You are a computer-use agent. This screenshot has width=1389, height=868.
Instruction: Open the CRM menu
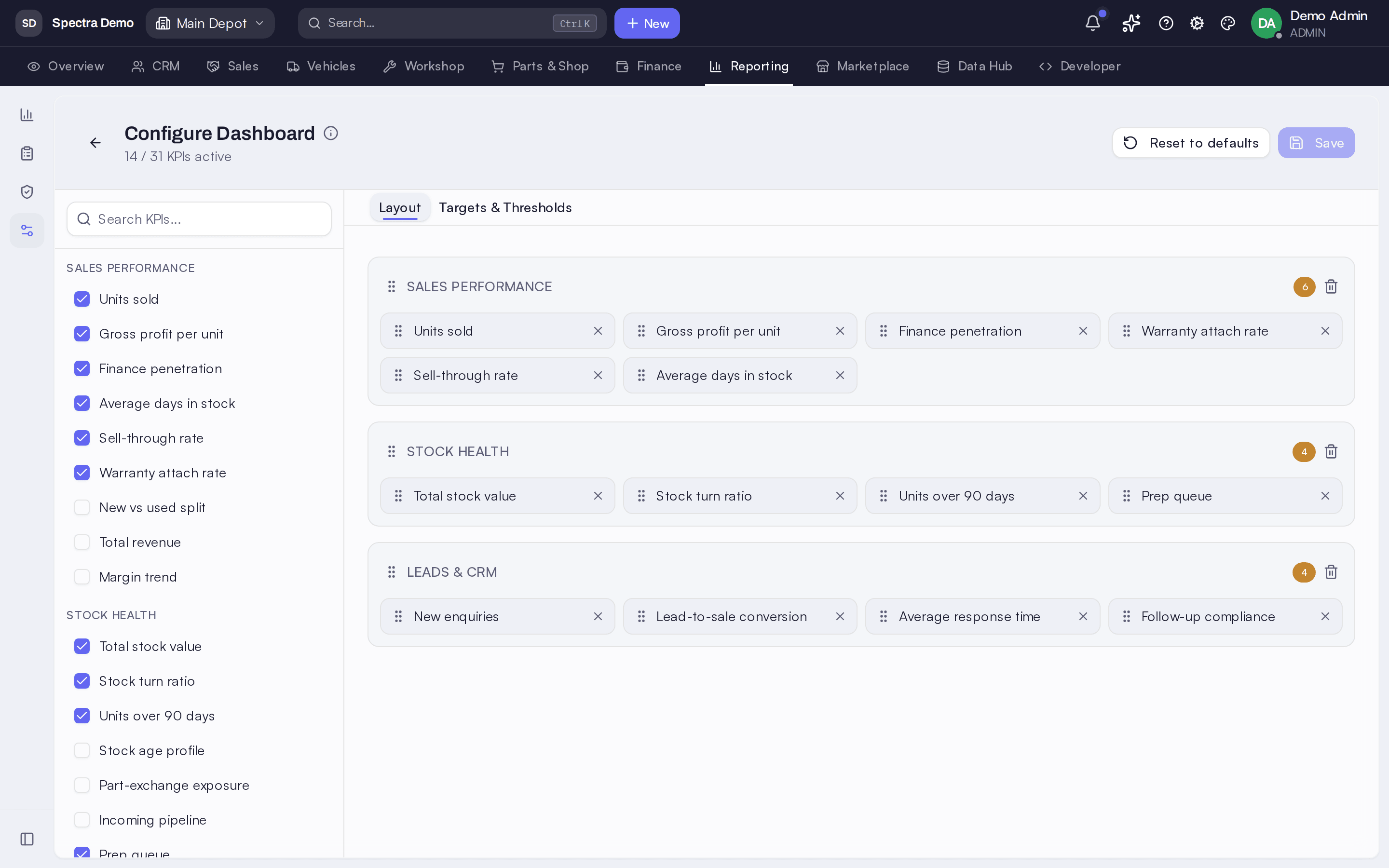point(156,67)
